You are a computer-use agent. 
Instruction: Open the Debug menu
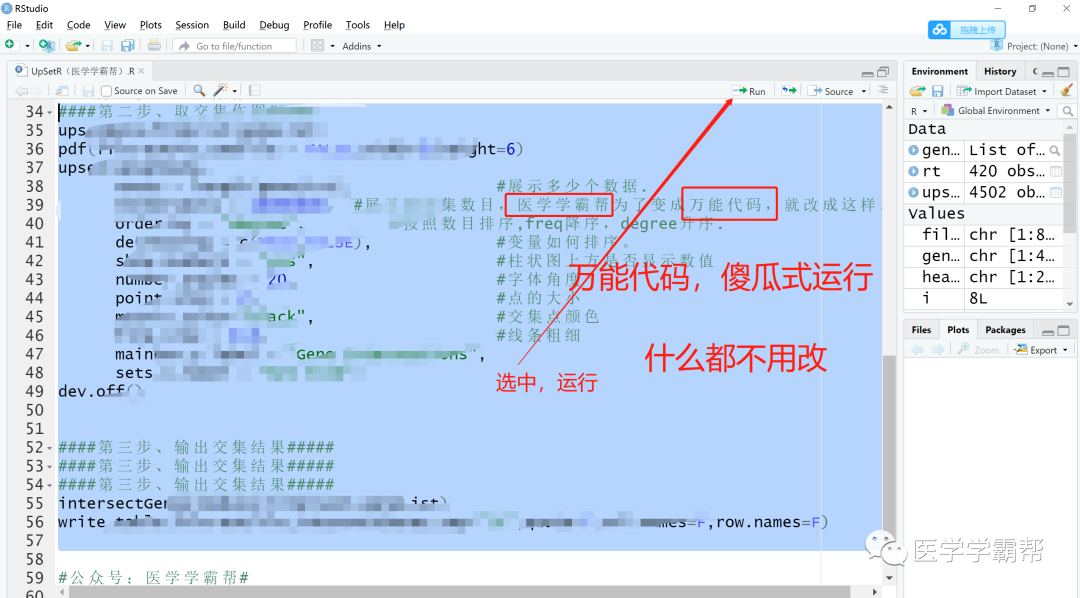pyautogui.click(x=274, y=25)
